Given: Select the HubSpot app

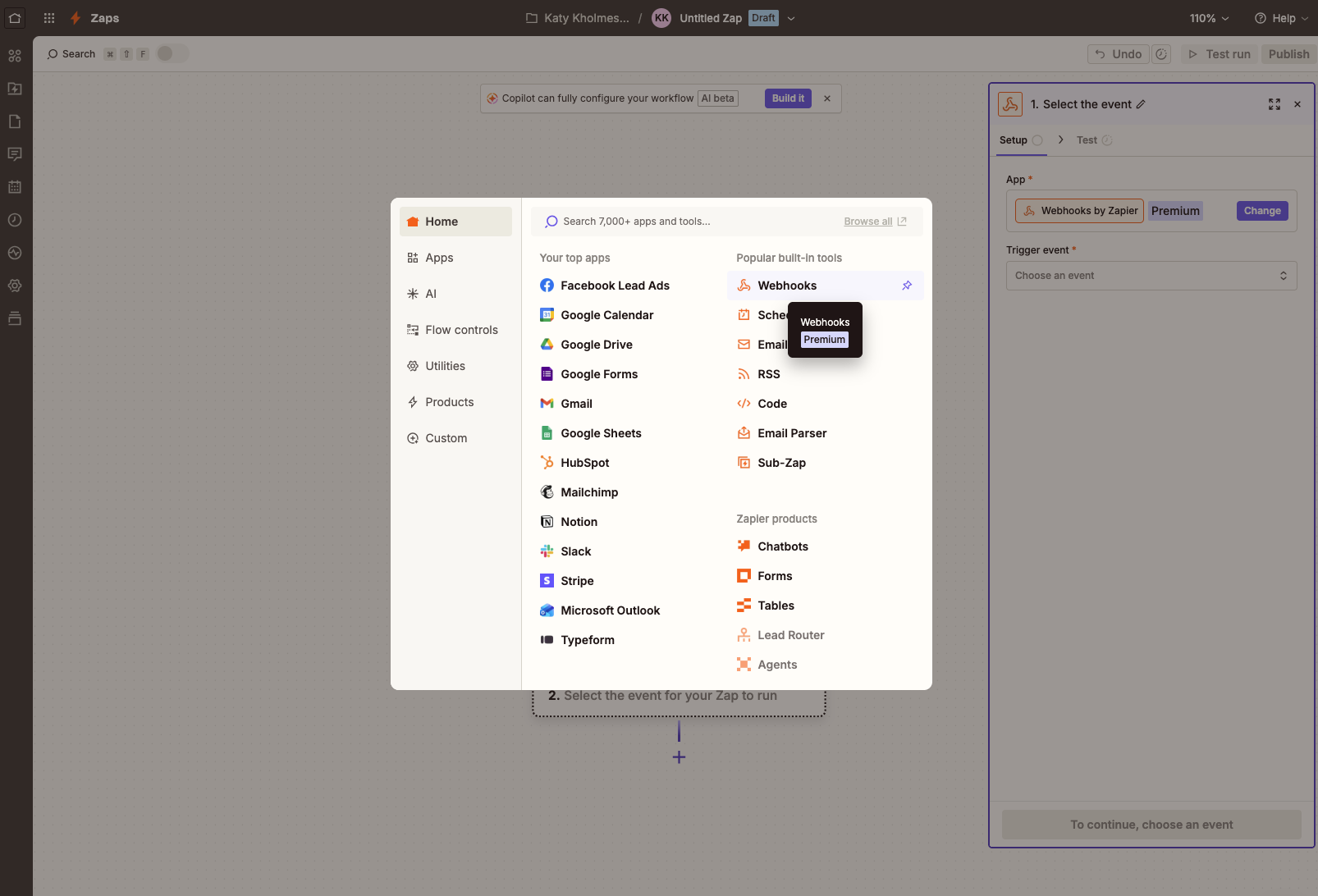Looking at the screenshot, I should (x=628, y=463).
